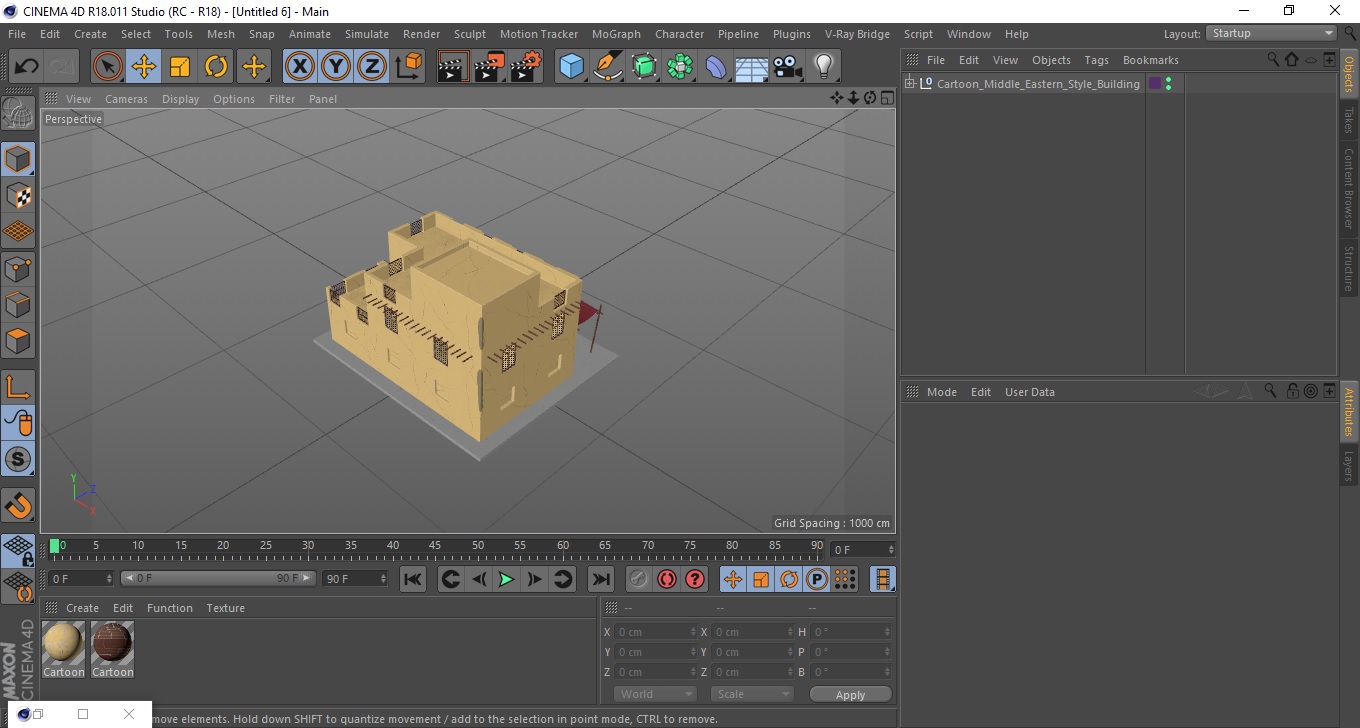Go to end of animation
1360x728 pixels.
click(600, 579)
